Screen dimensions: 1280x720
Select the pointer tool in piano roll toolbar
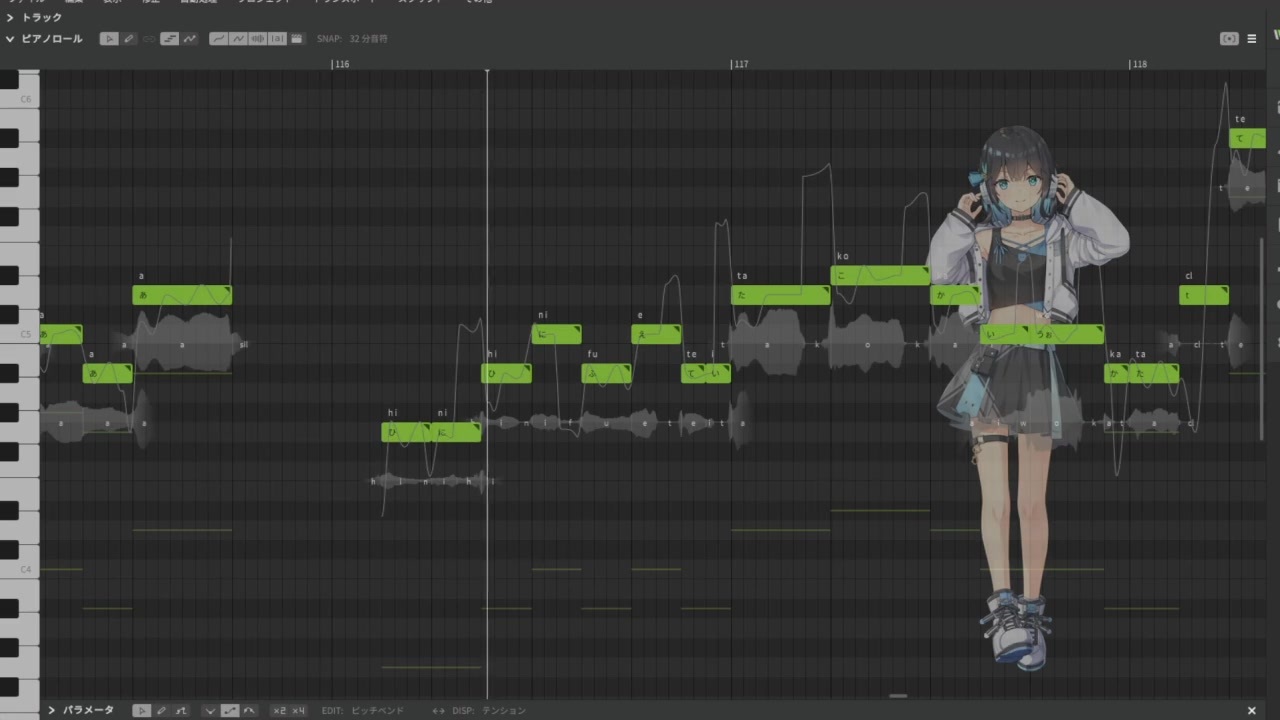point(109,39)
